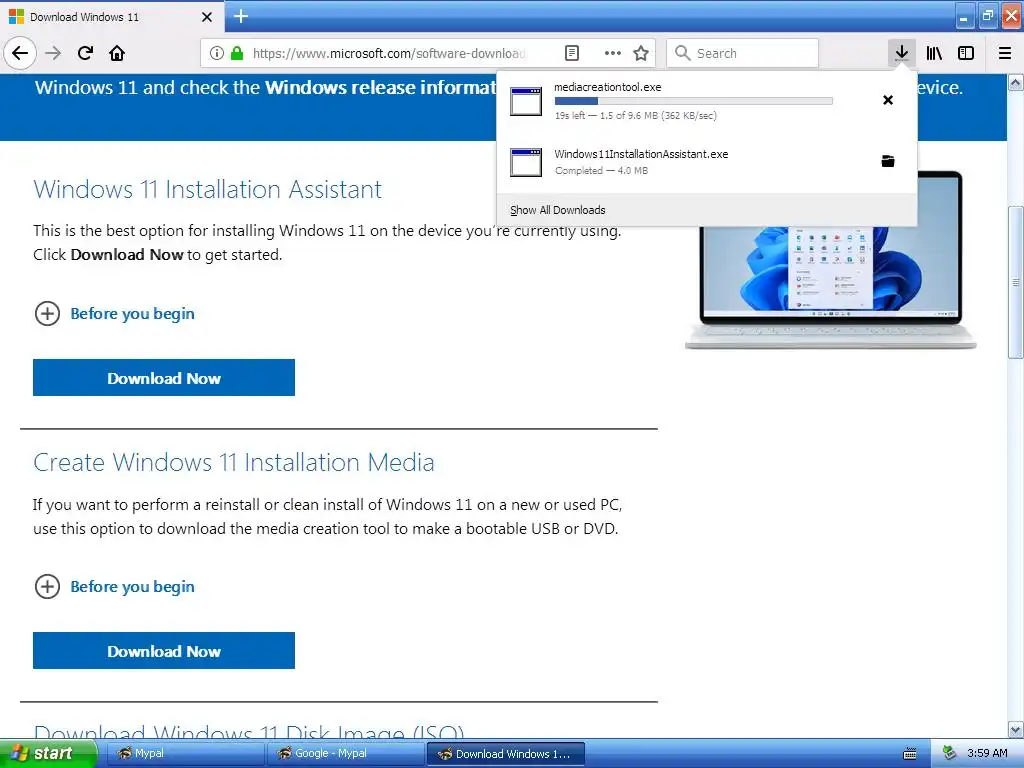Click Download Now for Installation Media
1024x768 pixels.
pyautogui.click(x=164, y=650)
